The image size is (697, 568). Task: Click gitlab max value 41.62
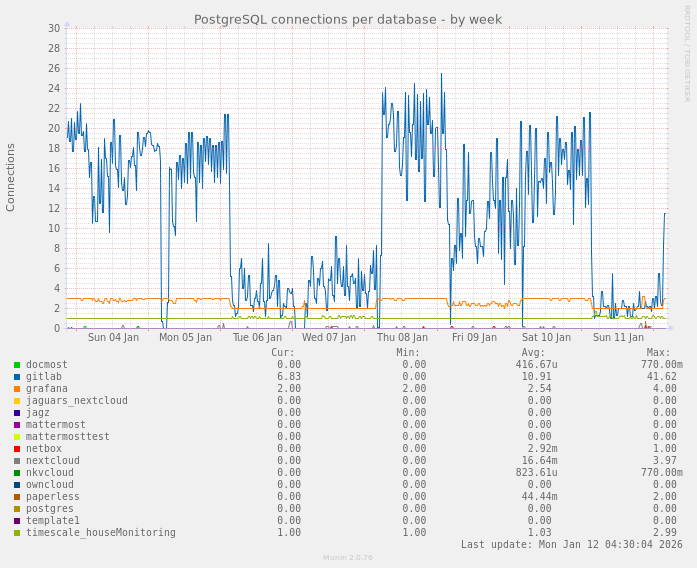coord(662,376)
